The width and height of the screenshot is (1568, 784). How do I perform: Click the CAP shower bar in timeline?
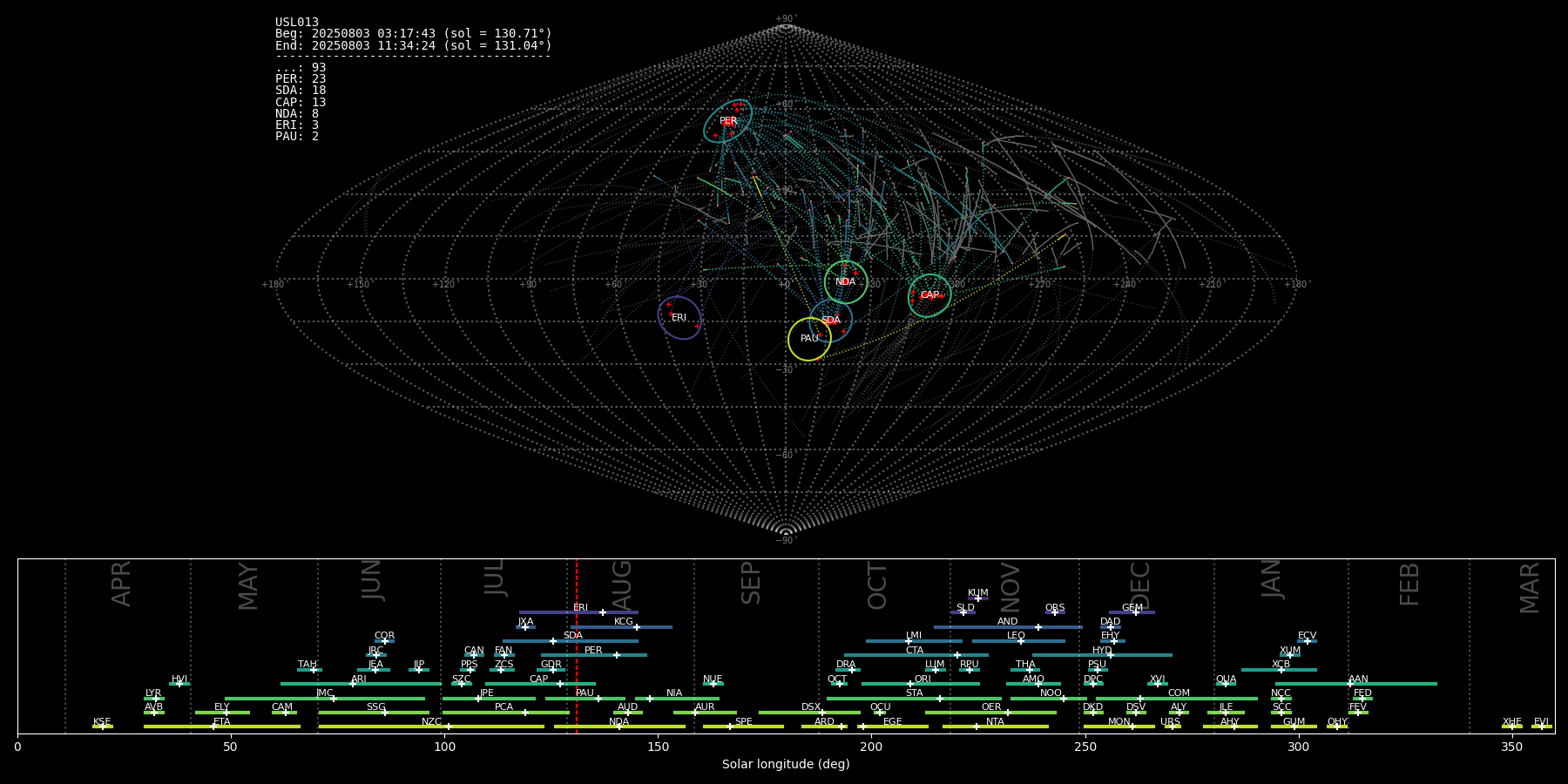point(541,684)
